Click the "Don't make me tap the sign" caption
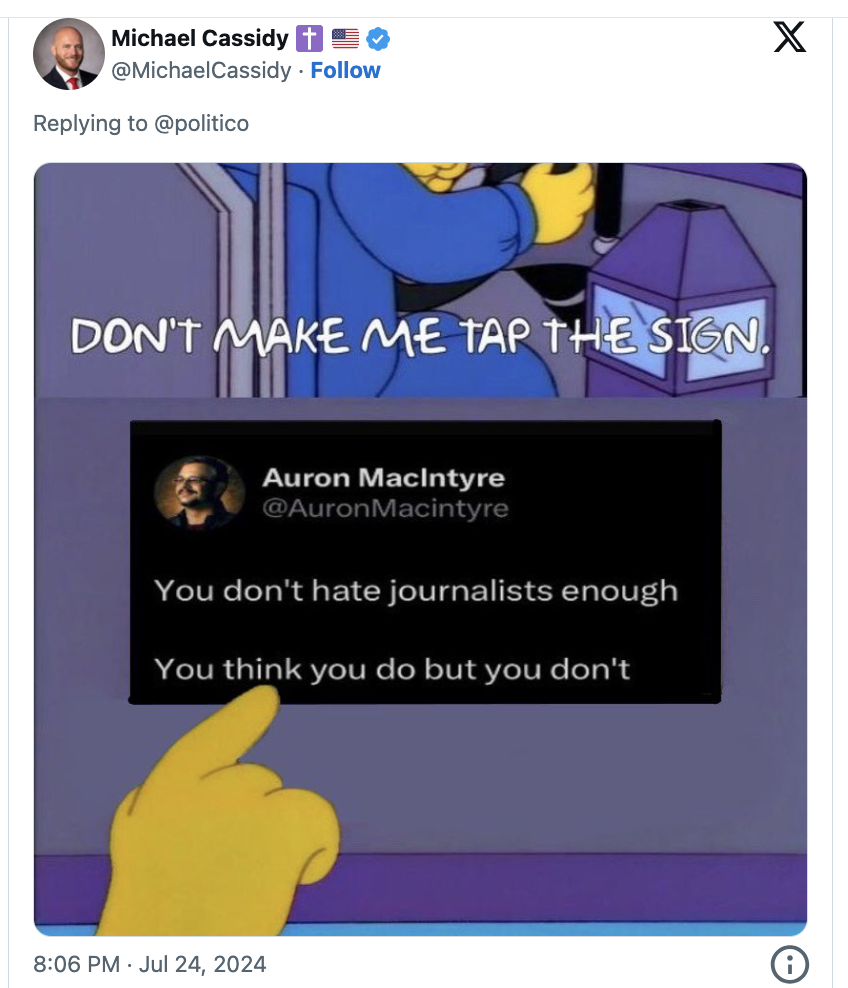 (x=420, y=336)
